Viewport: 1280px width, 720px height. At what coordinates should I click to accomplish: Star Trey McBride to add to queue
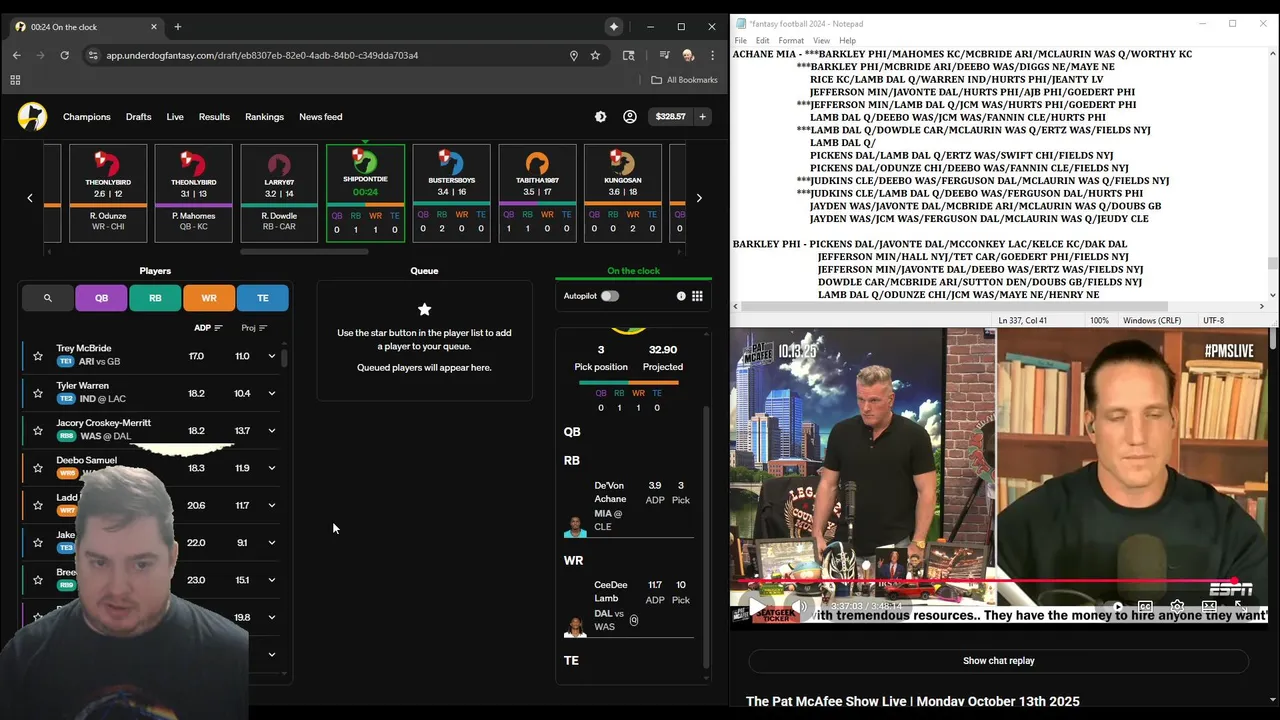pyautogui.click(x=38, y=356)
